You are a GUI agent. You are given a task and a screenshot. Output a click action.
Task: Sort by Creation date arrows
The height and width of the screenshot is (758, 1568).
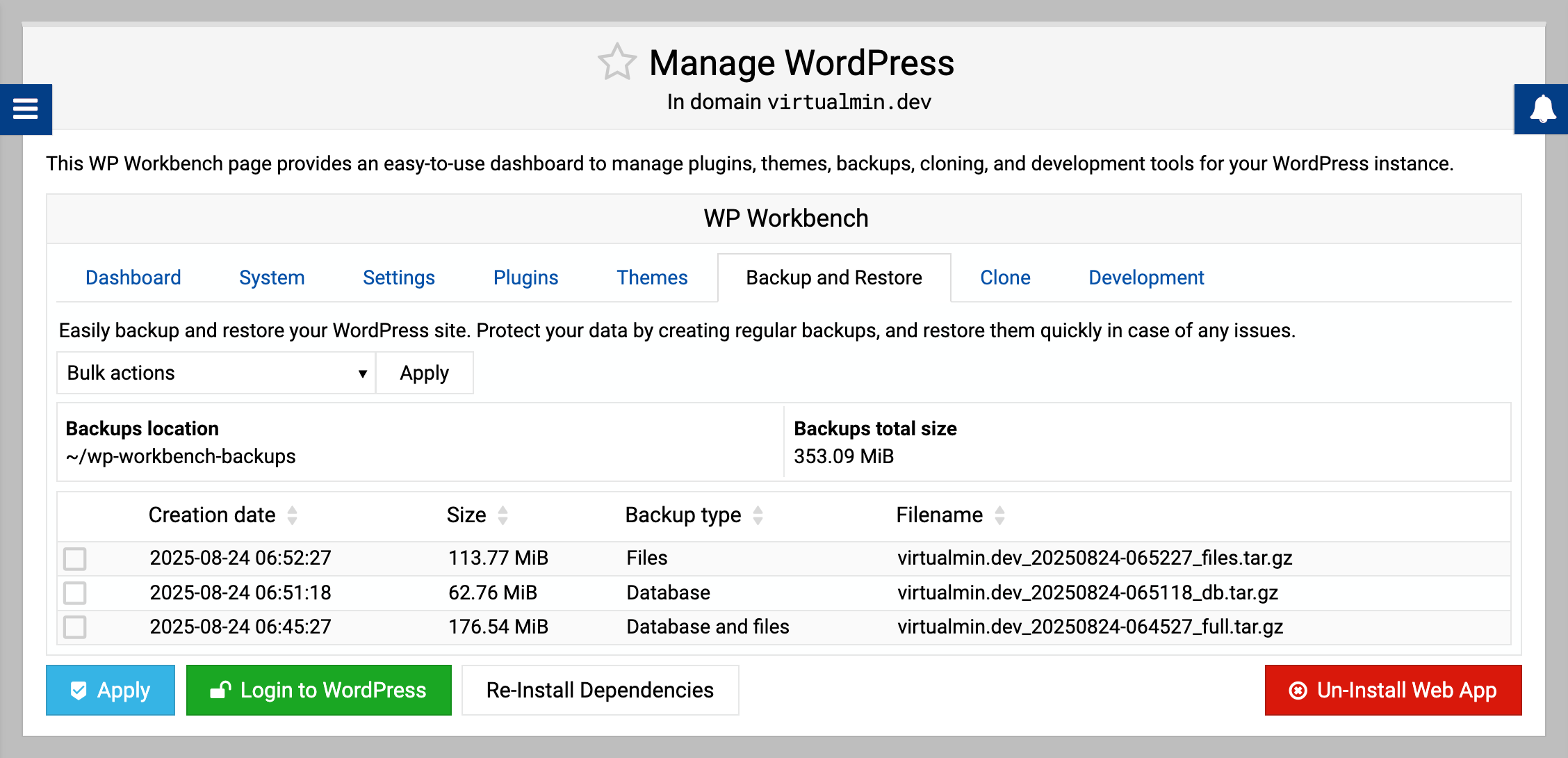pos(292,515)
